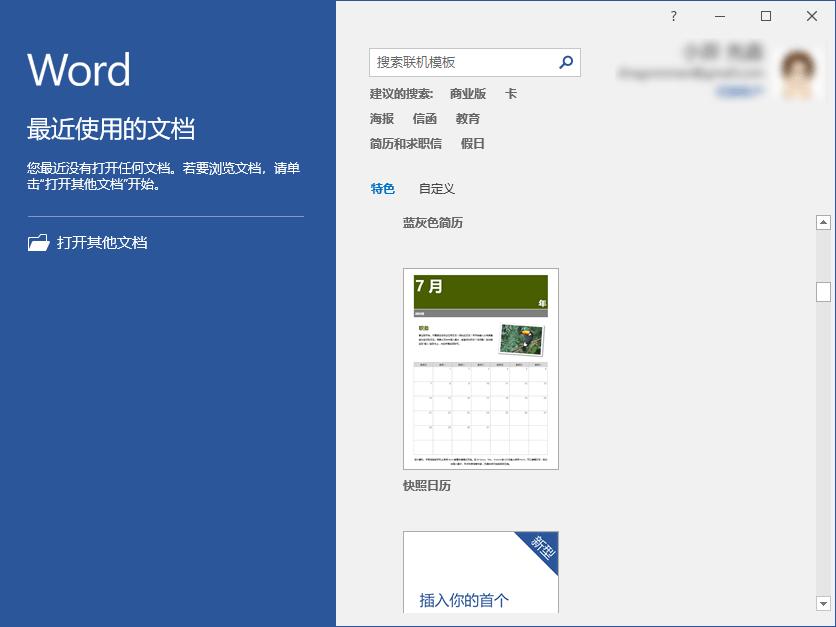
Task: Open the 海报 template search
Action: 381,118
